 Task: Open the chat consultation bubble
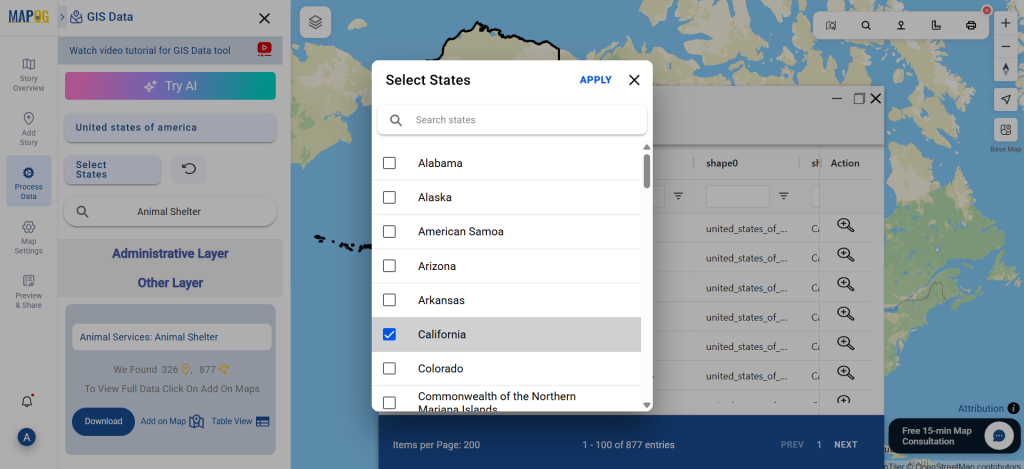[x=999, y=436]
